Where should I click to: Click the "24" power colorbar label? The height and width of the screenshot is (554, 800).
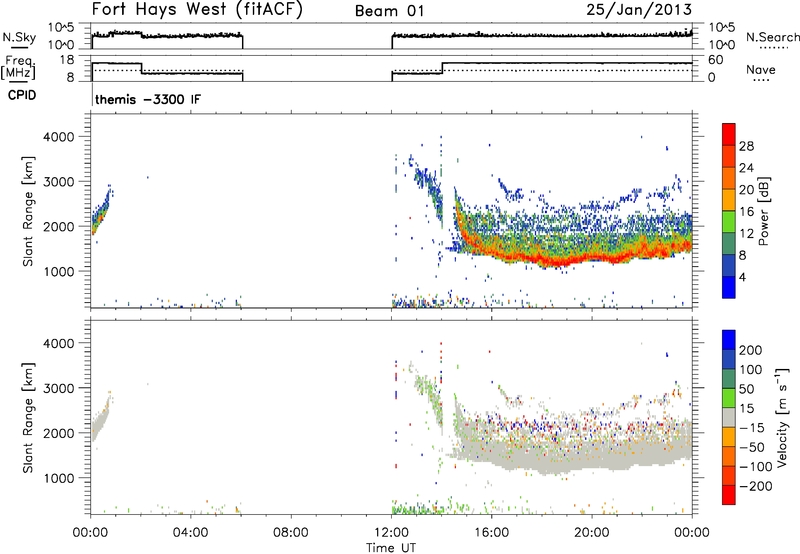pos(746,168)
